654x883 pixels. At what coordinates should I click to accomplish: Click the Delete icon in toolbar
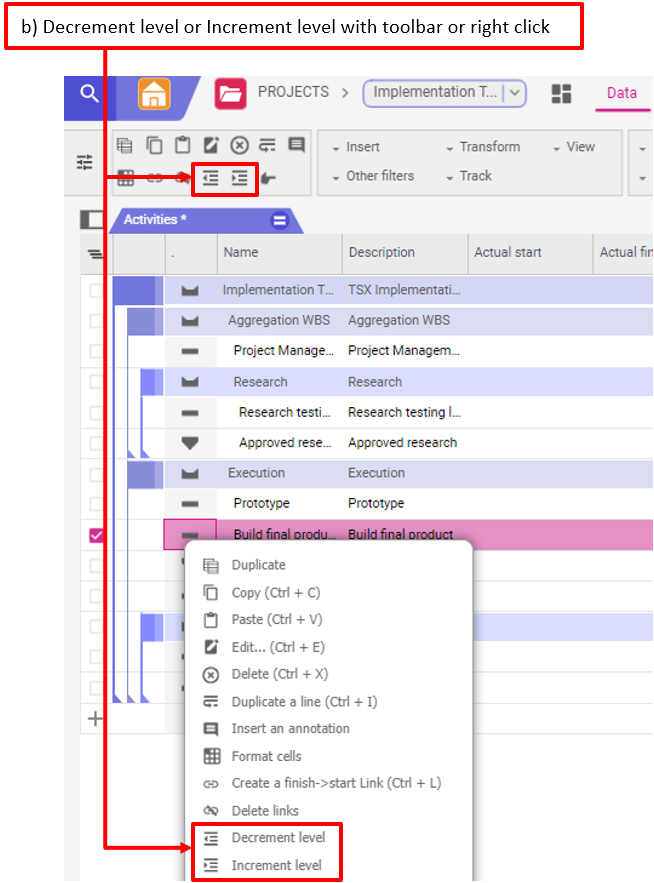(239, 146)
